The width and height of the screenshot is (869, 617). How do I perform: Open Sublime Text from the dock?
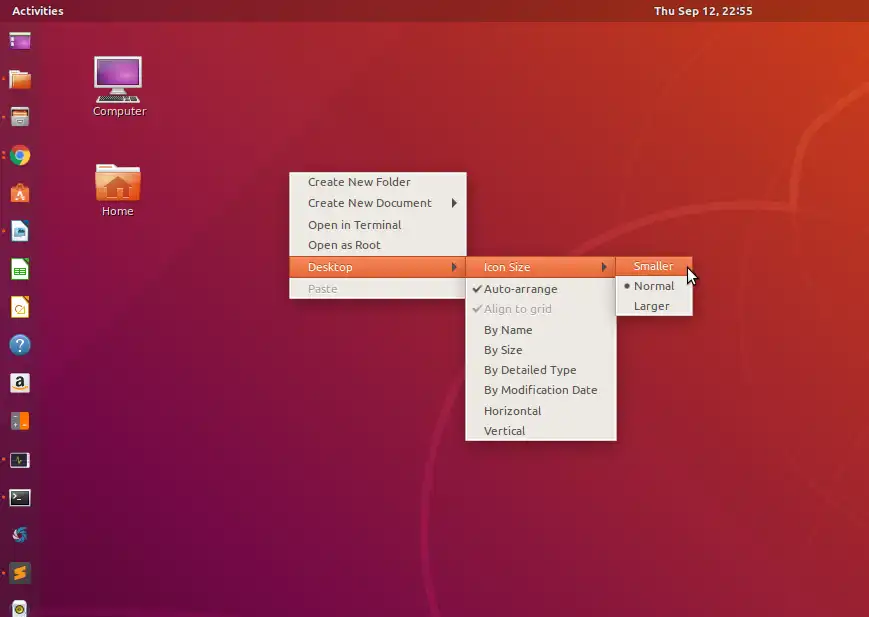[19, 574]
